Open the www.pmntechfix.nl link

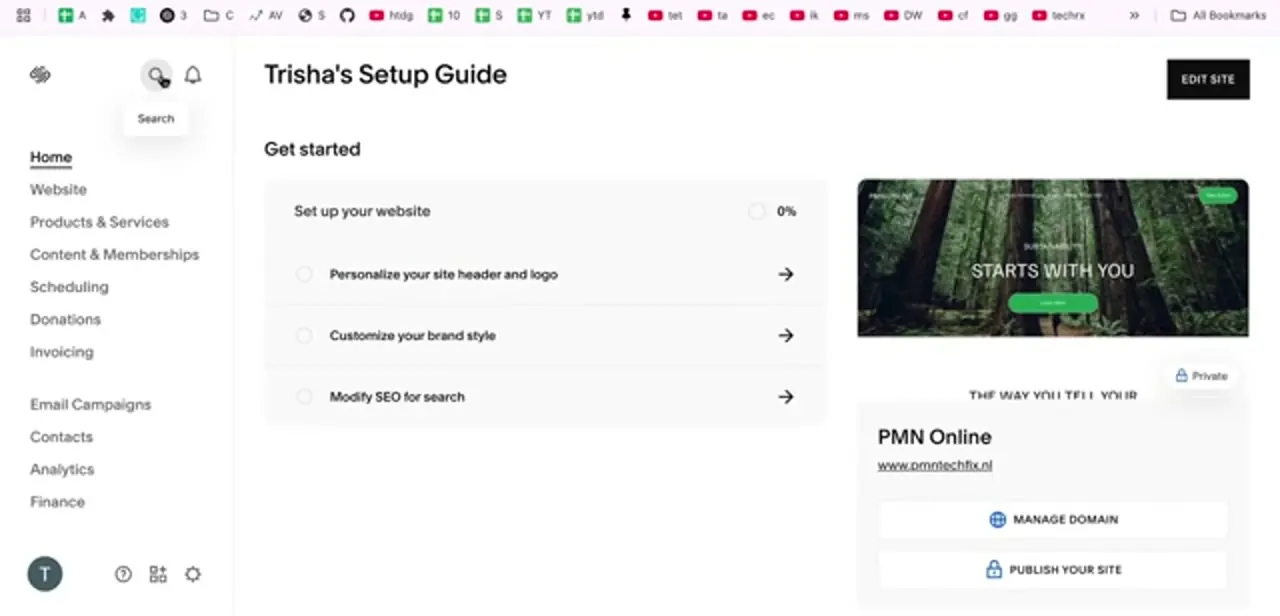(935, 465)
